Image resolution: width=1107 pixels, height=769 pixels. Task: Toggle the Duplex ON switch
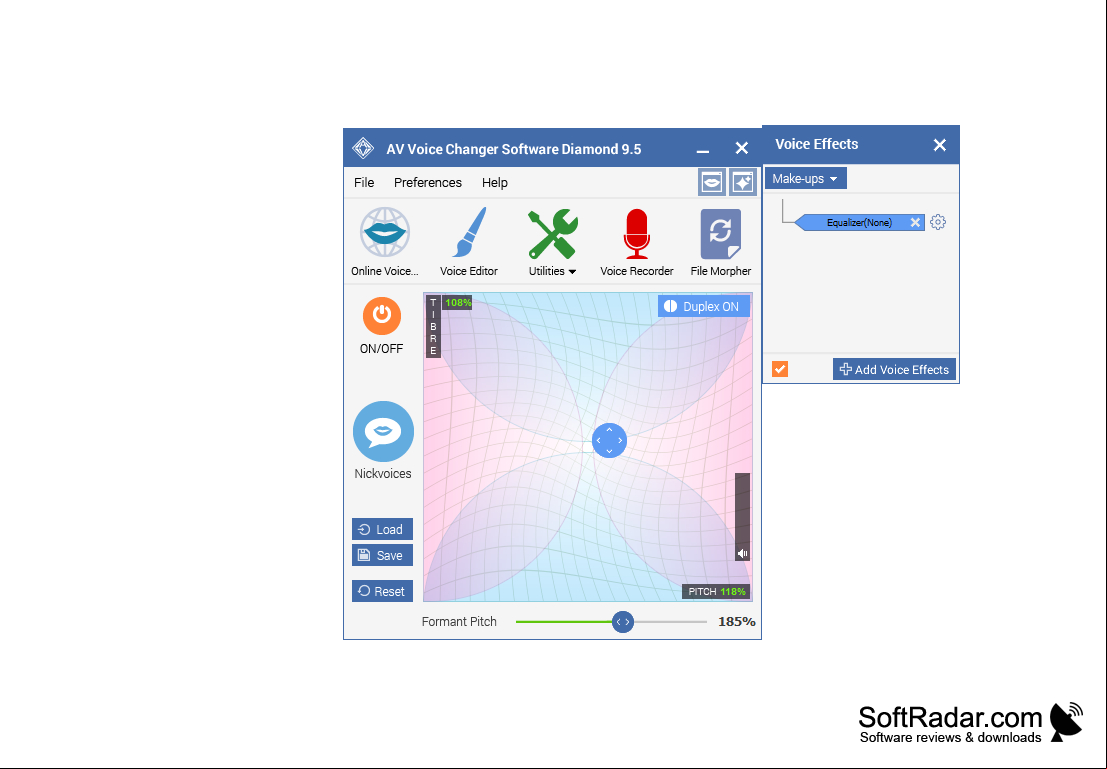tap(703, 306)
